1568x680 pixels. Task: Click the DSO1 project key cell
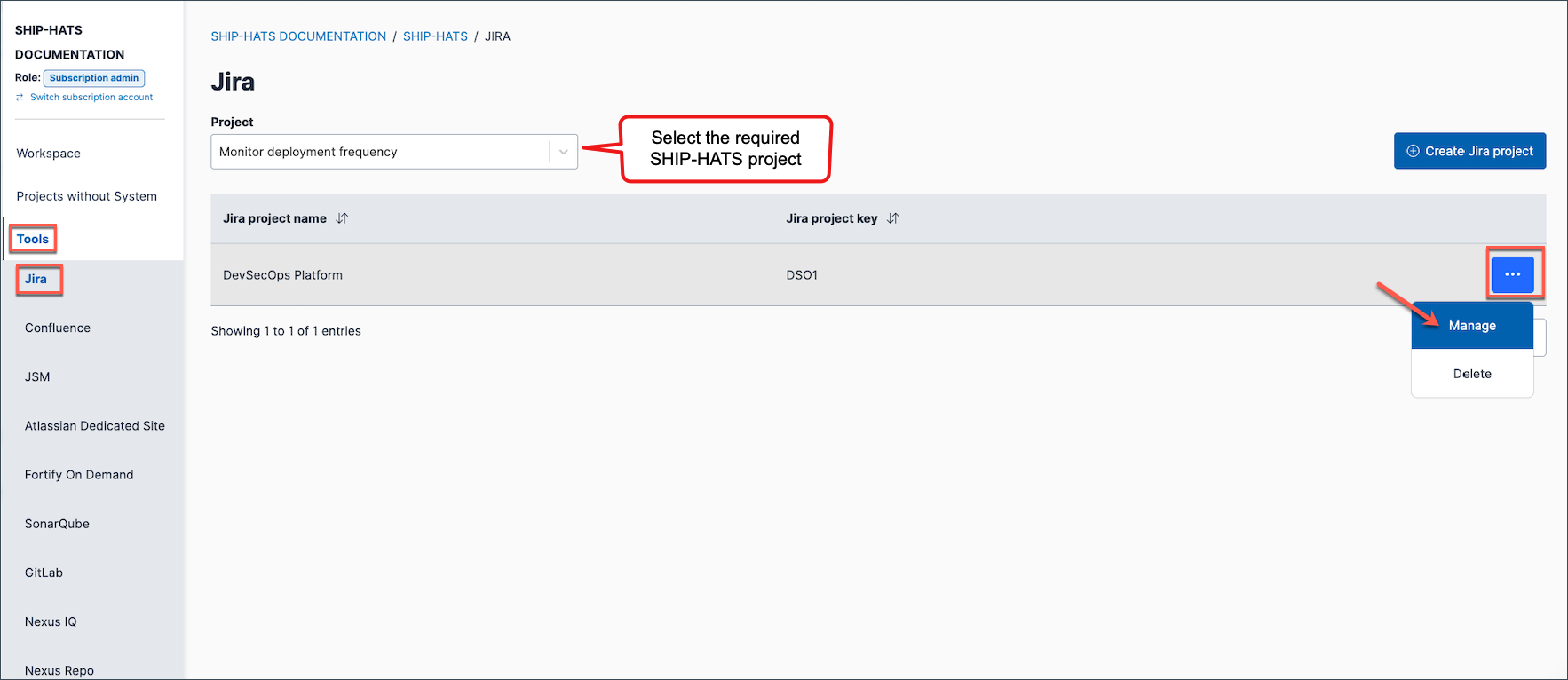(802, 275)
